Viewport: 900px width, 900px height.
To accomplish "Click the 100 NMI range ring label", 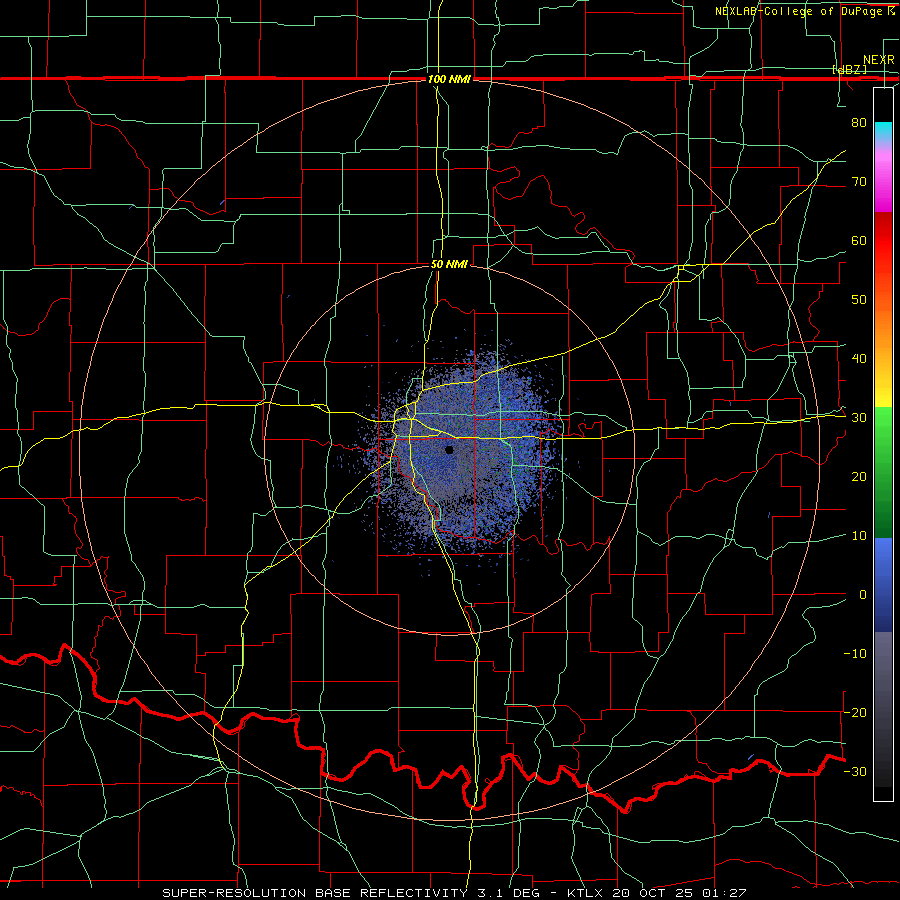I will pyautogui.click(x=449, y=79).
